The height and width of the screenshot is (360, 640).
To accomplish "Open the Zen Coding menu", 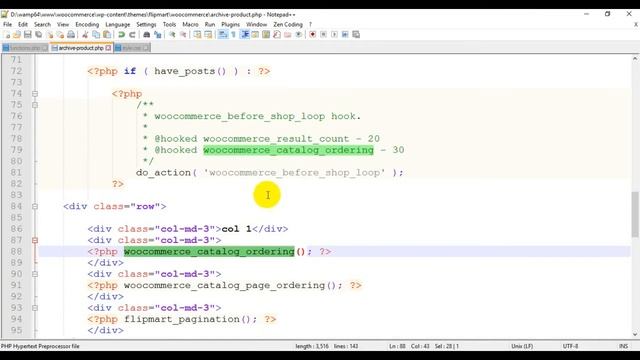I will point(288,24).
